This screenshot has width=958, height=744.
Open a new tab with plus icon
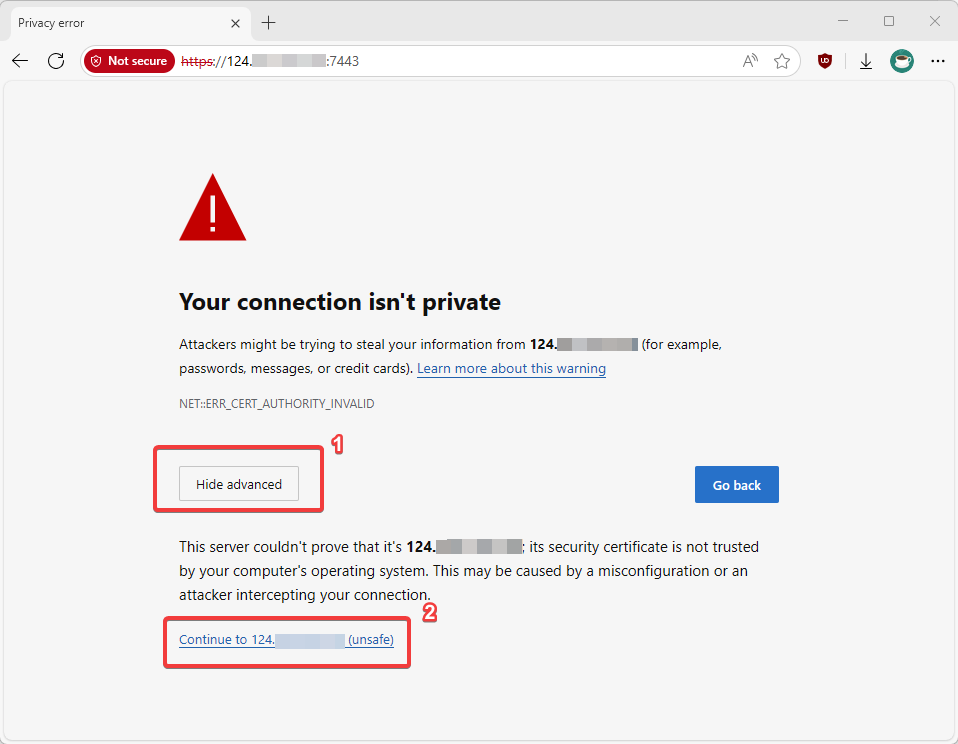click(268, 23)
